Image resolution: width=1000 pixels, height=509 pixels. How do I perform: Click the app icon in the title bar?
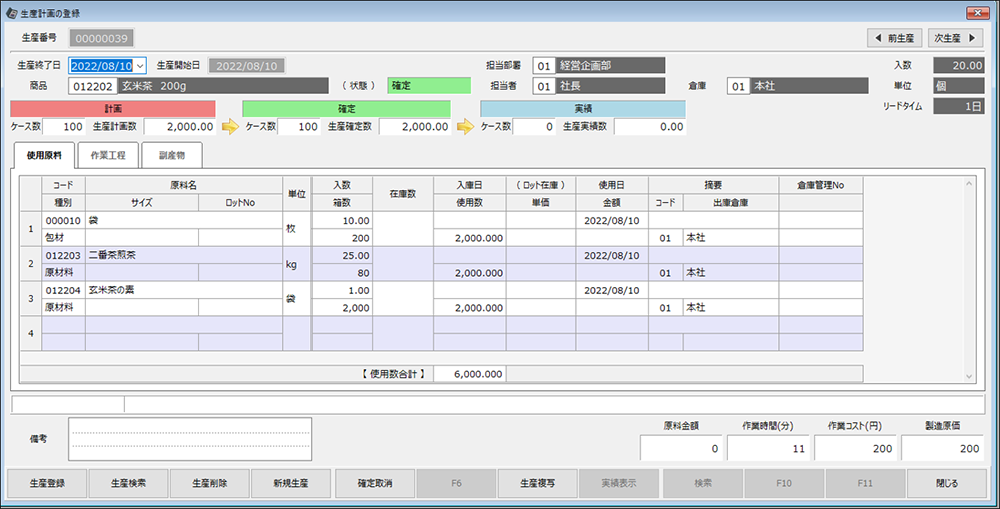[x=11, y=12]
